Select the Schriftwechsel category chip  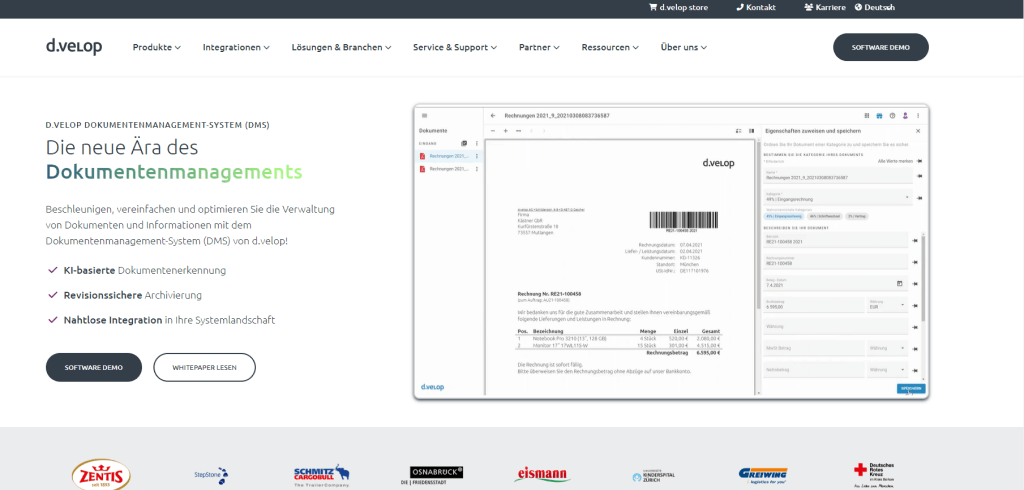coord(824,216)
